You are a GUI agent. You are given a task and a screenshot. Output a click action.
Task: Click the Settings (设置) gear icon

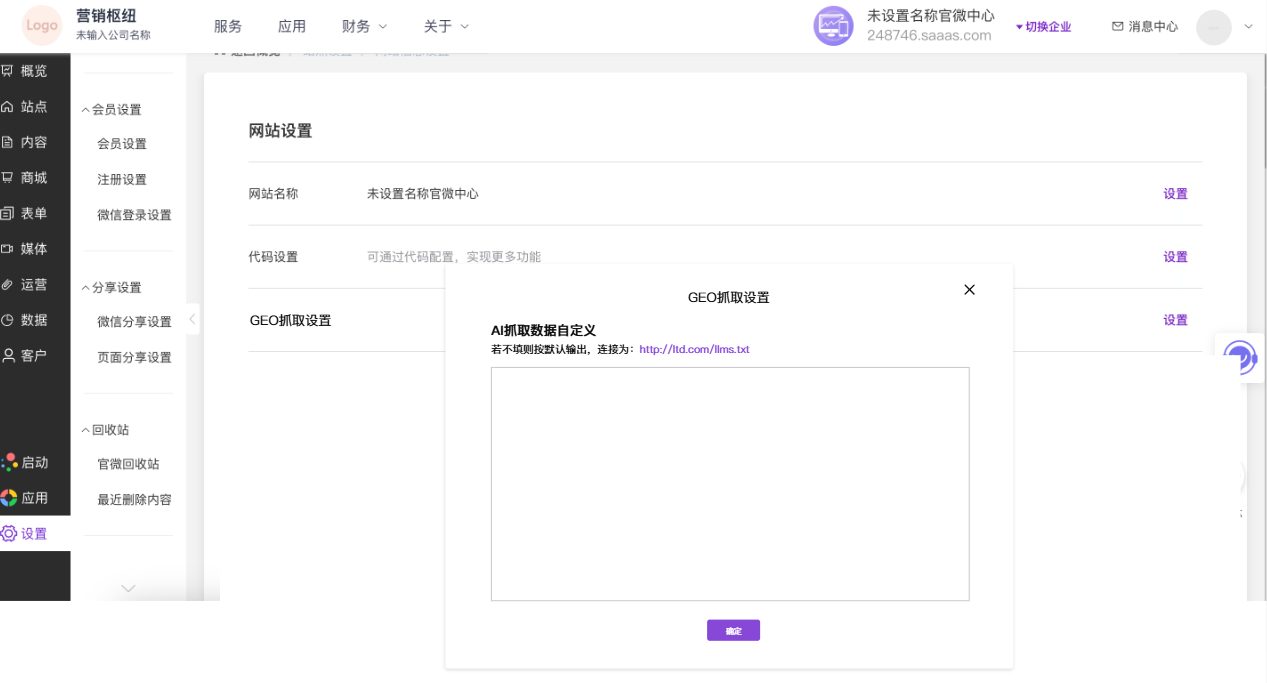click(9, 534)
